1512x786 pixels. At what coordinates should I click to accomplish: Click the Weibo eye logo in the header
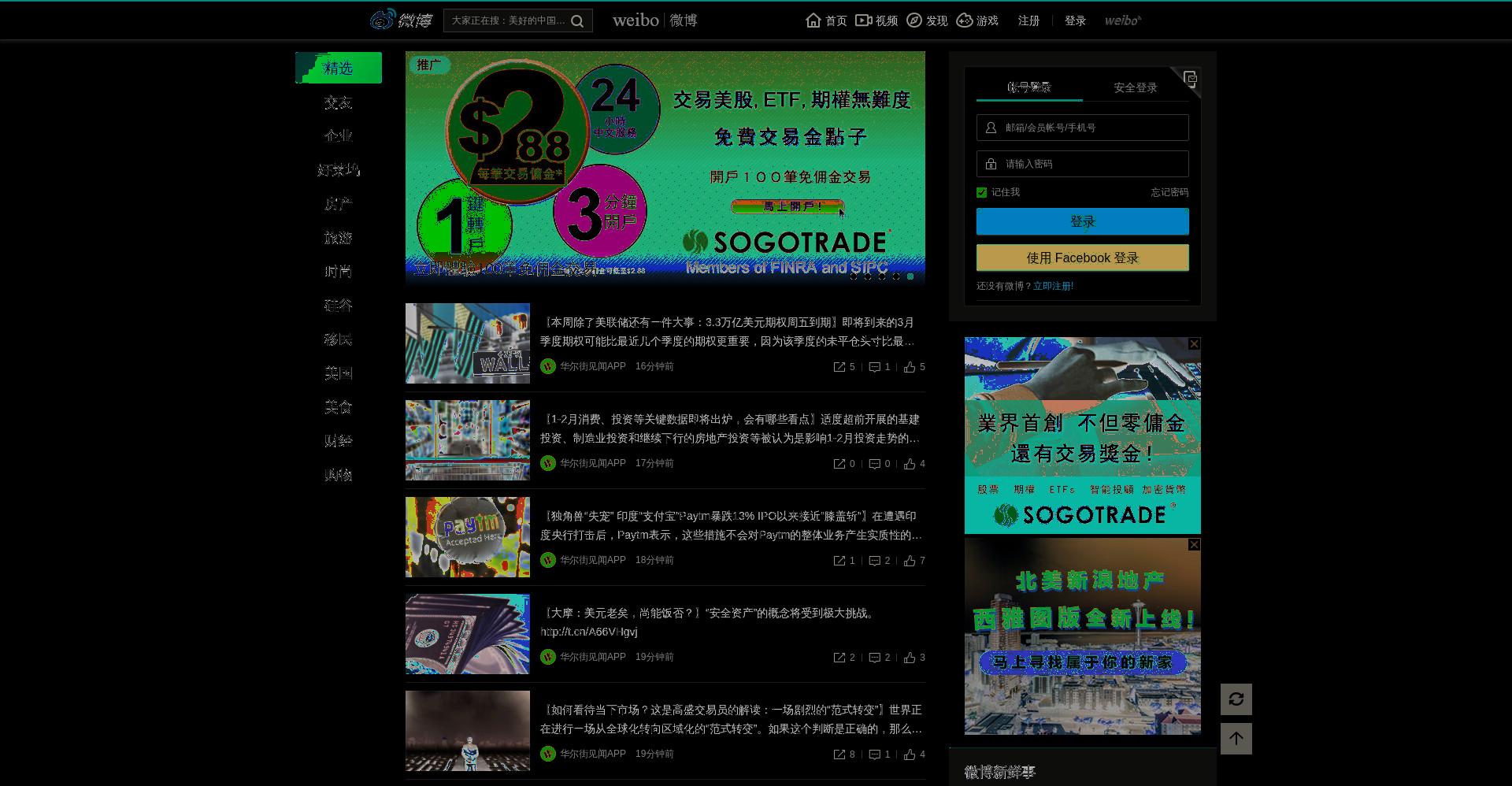click(383, 20)
